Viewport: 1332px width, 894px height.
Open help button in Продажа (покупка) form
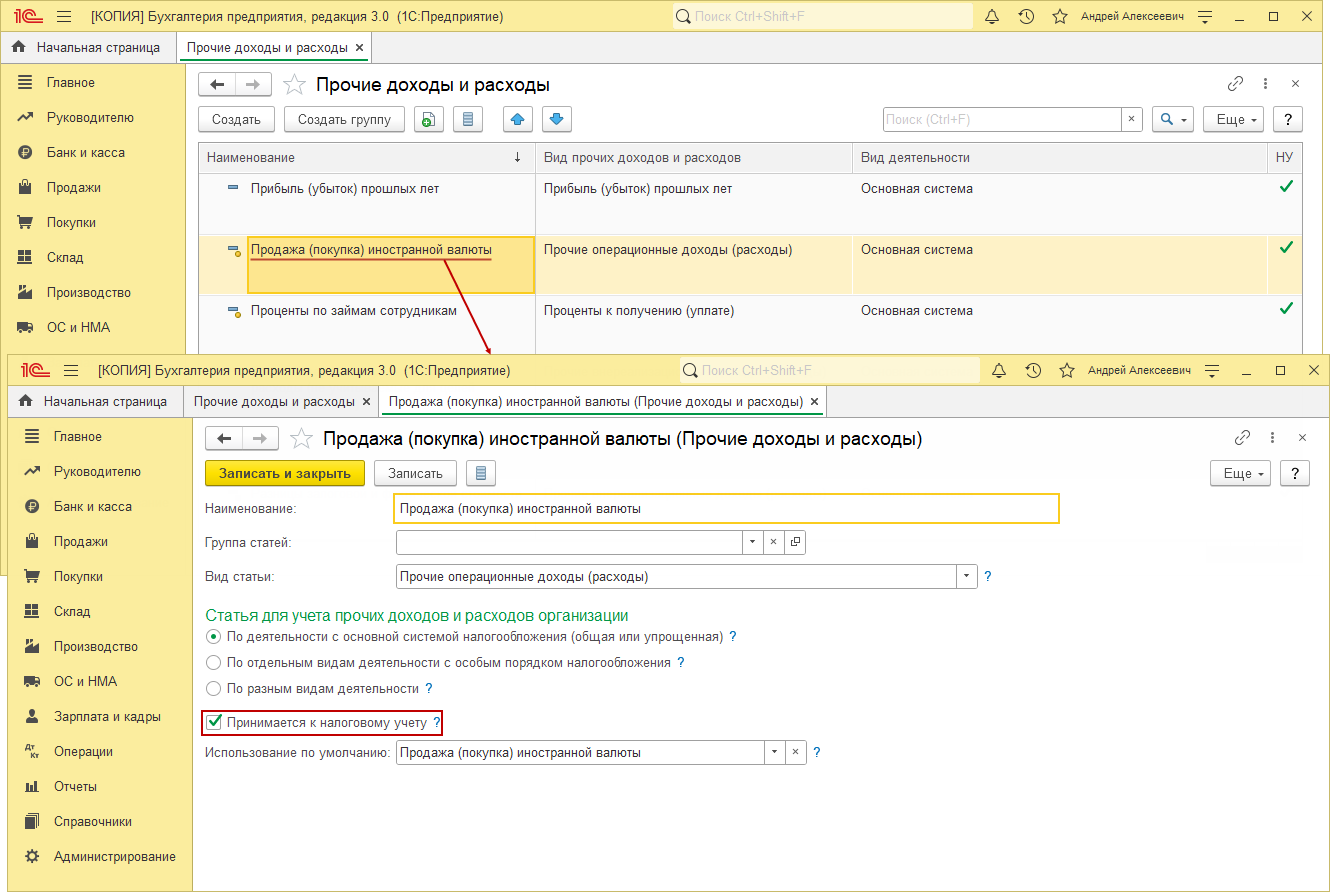click(x=1295, y=473)
